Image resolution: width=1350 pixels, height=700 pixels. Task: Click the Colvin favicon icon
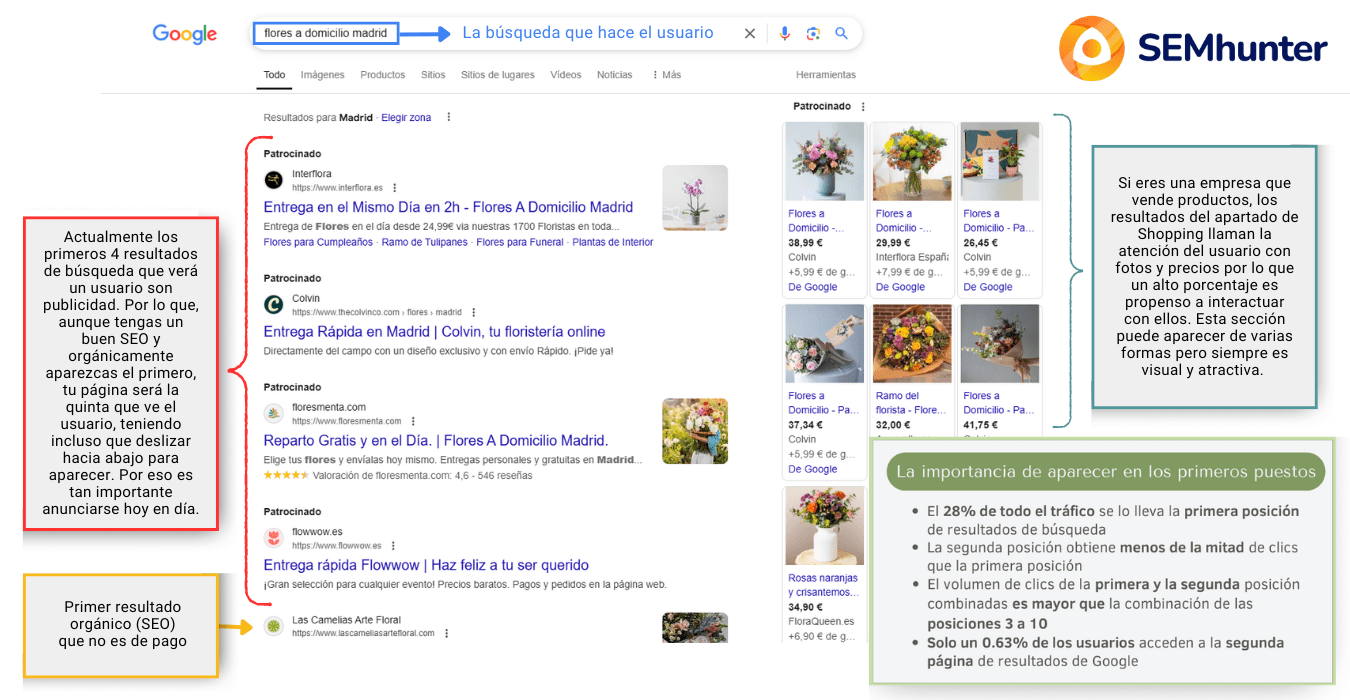(x=273, y=305)
